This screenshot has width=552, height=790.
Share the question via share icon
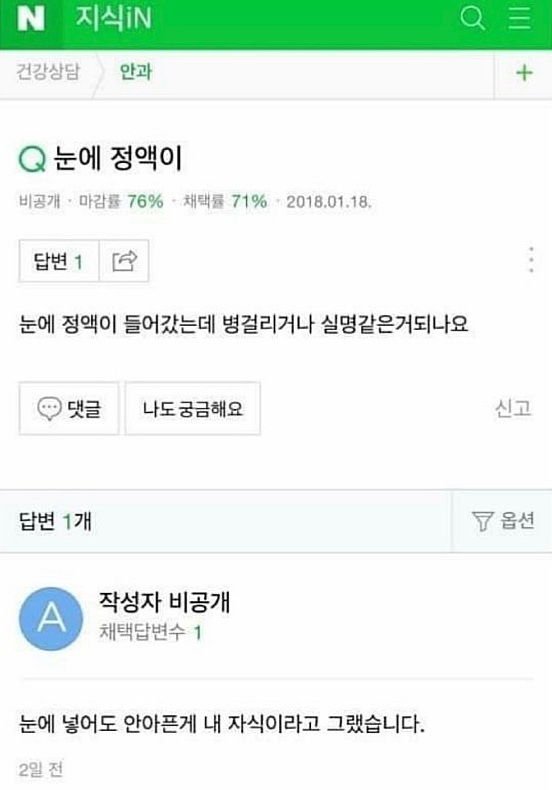coord(124,261)
